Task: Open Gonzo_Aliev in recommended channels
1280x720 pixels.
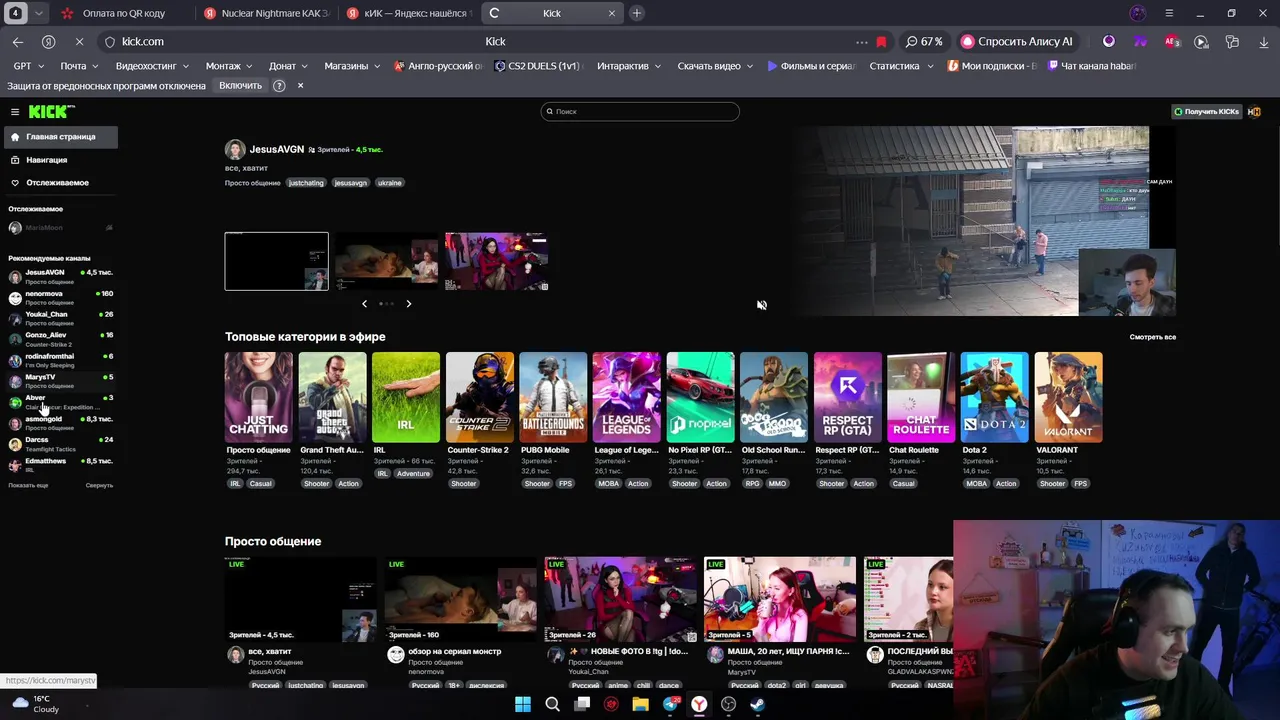Action: click(x=60, y=340)
